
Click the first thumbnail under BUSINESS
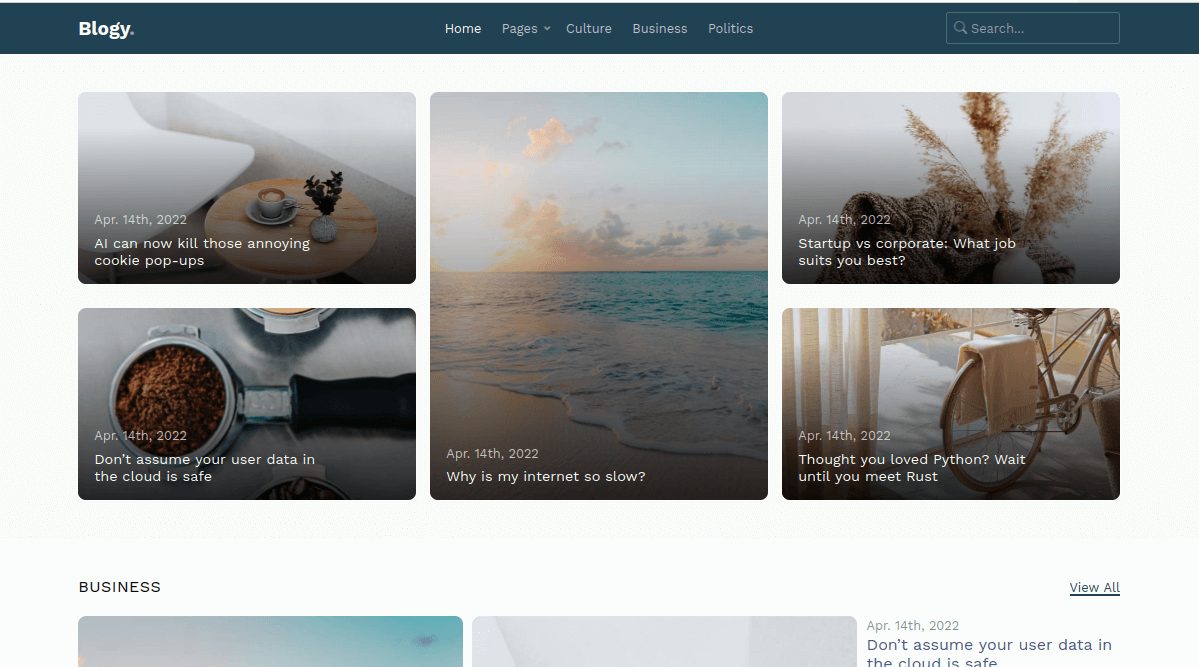(270, 641)
